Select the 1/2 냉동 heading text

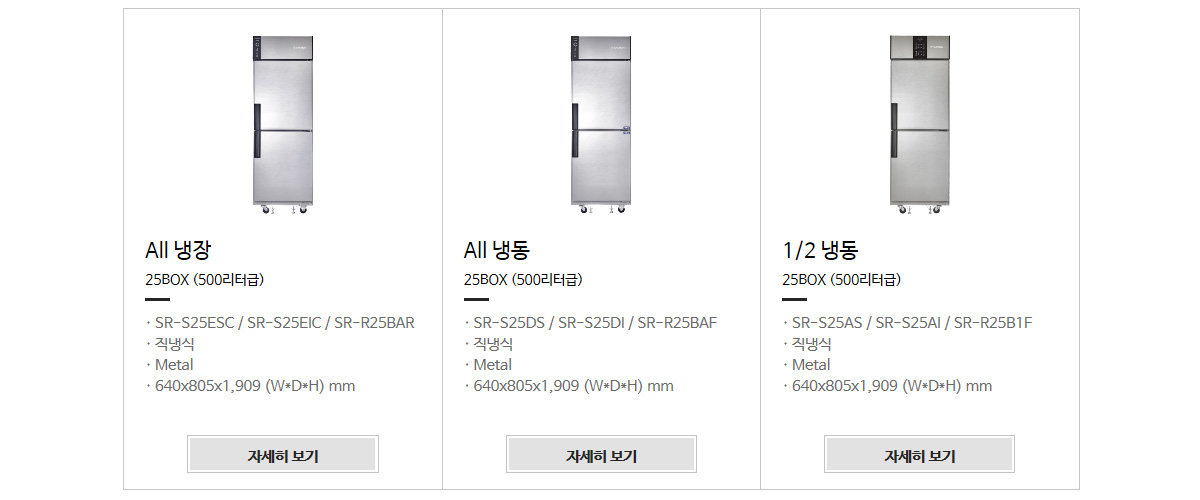pyautogui.click(x=820, y=250)
